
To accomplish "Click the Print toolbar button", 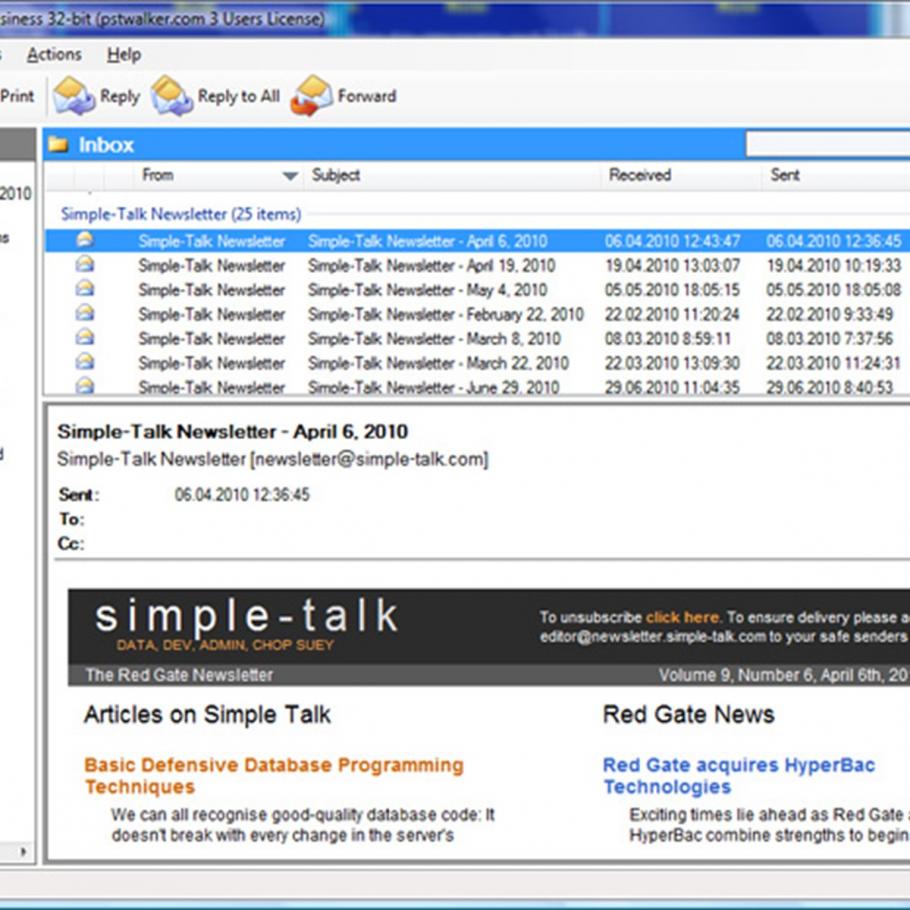I will pos(17,96).
